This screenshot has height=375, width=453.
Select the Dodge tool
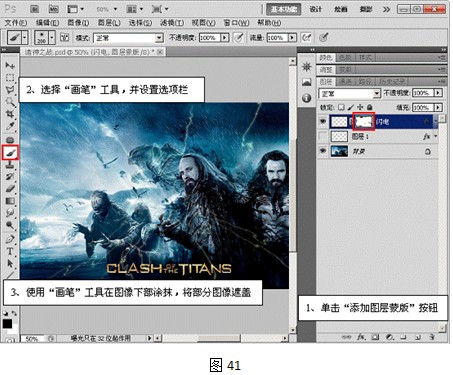(10, 225)
